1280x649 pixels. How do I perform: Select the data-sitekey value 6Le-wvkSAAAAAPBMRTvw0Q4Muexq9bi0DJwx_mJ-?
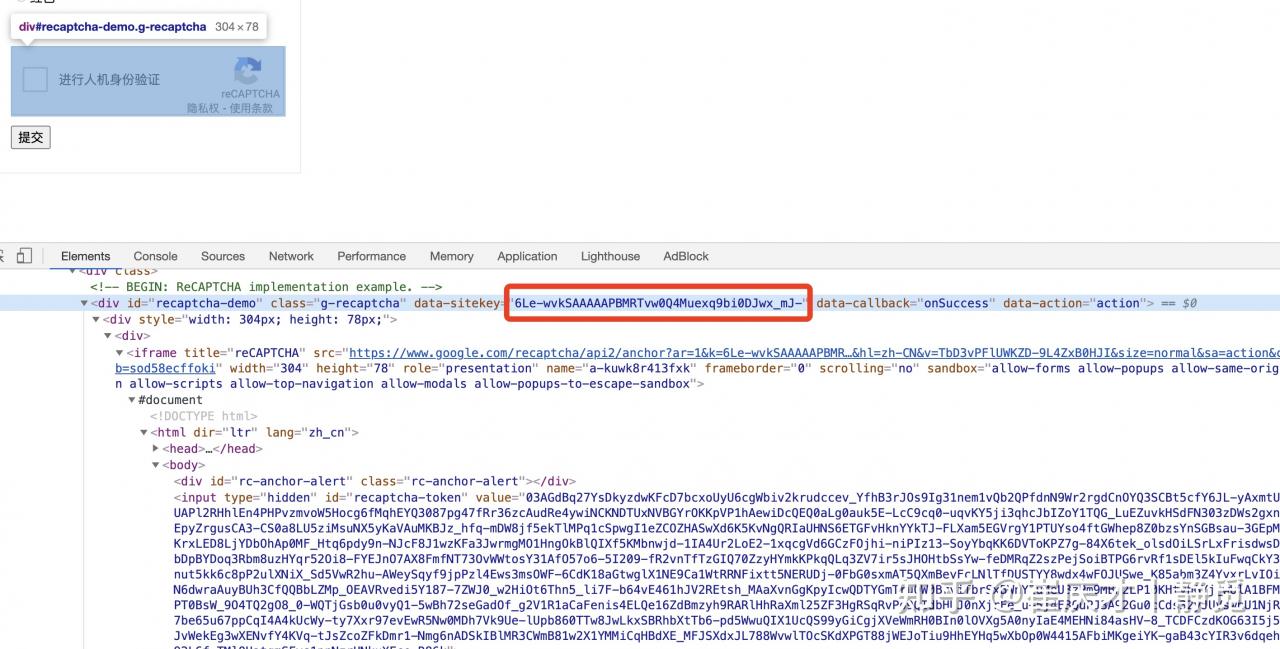click(x=659, y=303)
